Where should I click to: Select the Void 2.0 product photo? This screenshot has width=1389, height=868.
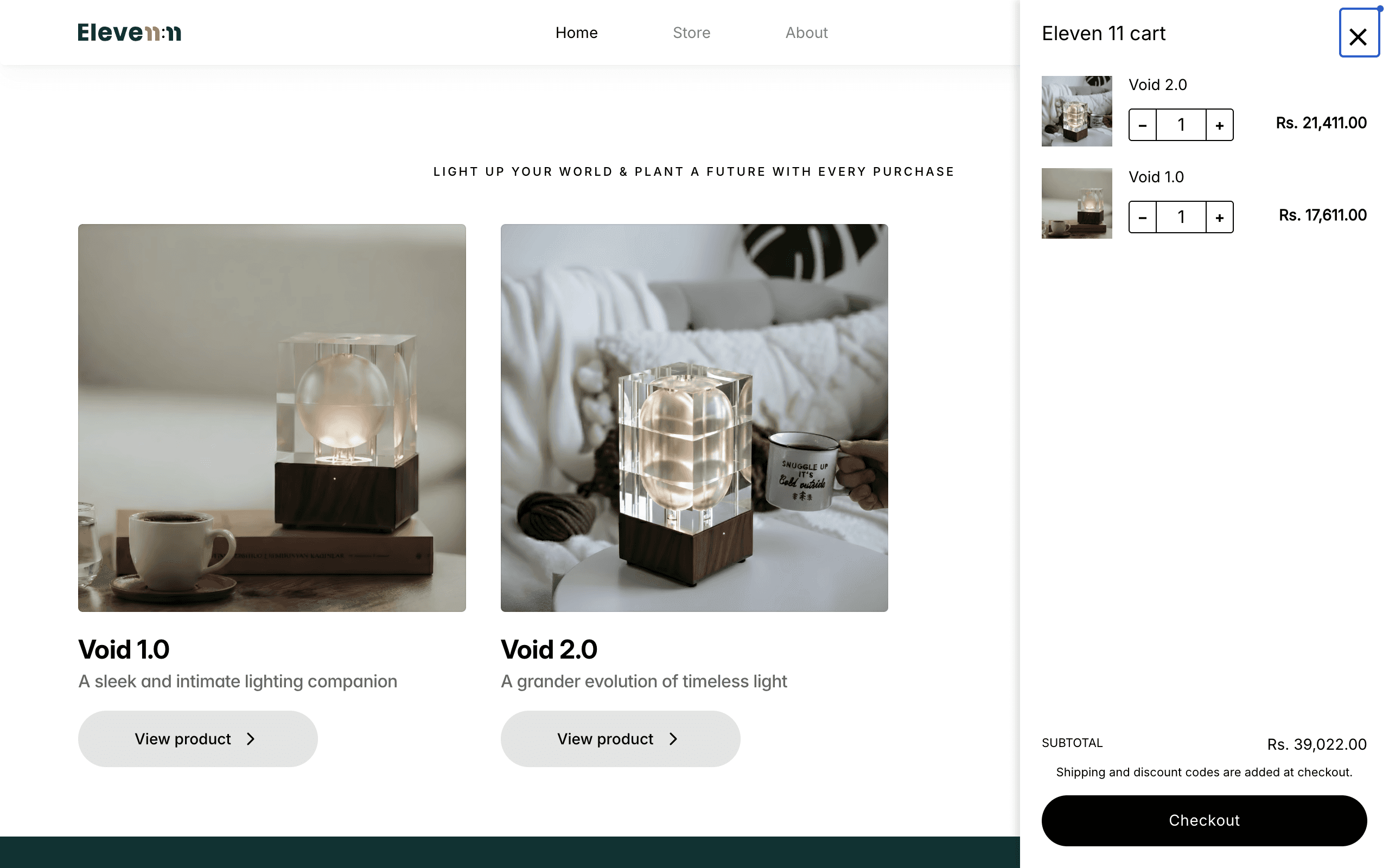(694, 418)
